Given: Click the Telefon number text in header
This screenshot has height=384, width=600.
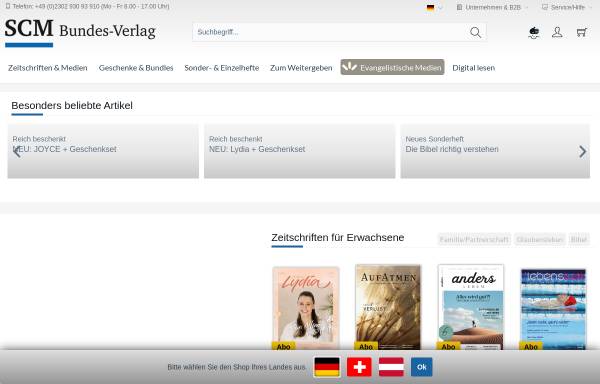Looking at the screenshot, I should (88, 7).
